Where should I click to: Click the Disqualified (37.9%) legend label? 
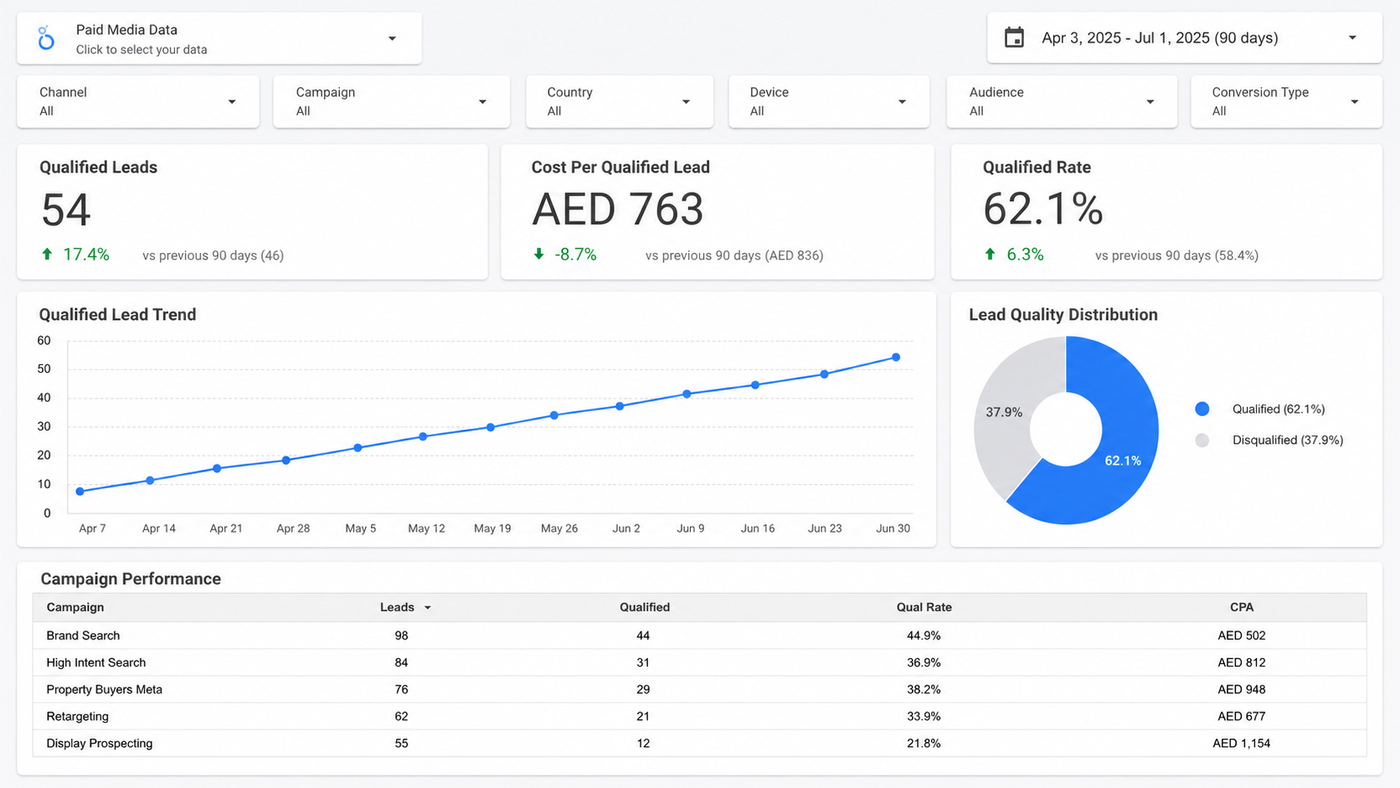coord(1288,440)
